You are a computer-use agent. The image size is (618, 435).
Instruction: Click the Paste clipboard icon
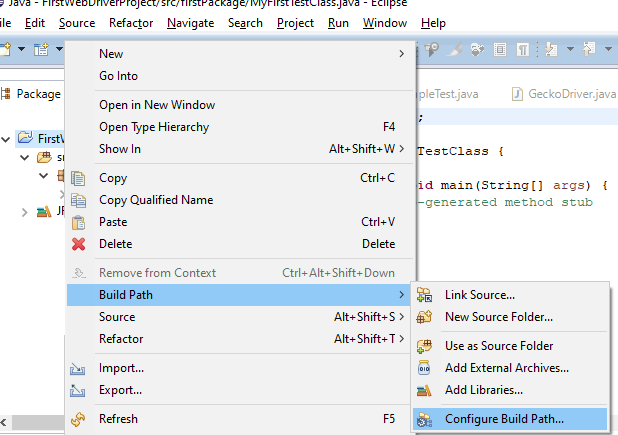(79, 222)
